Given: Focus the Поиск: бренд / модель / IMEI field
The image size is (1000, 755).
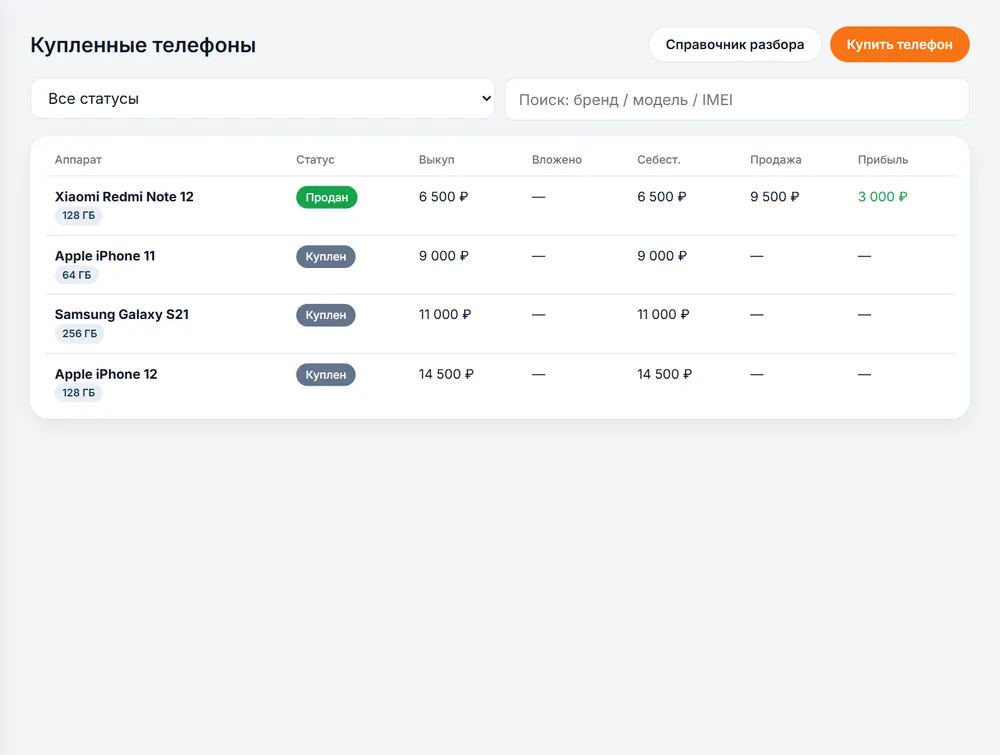Looking at the screenshot, I should point(737,99).
